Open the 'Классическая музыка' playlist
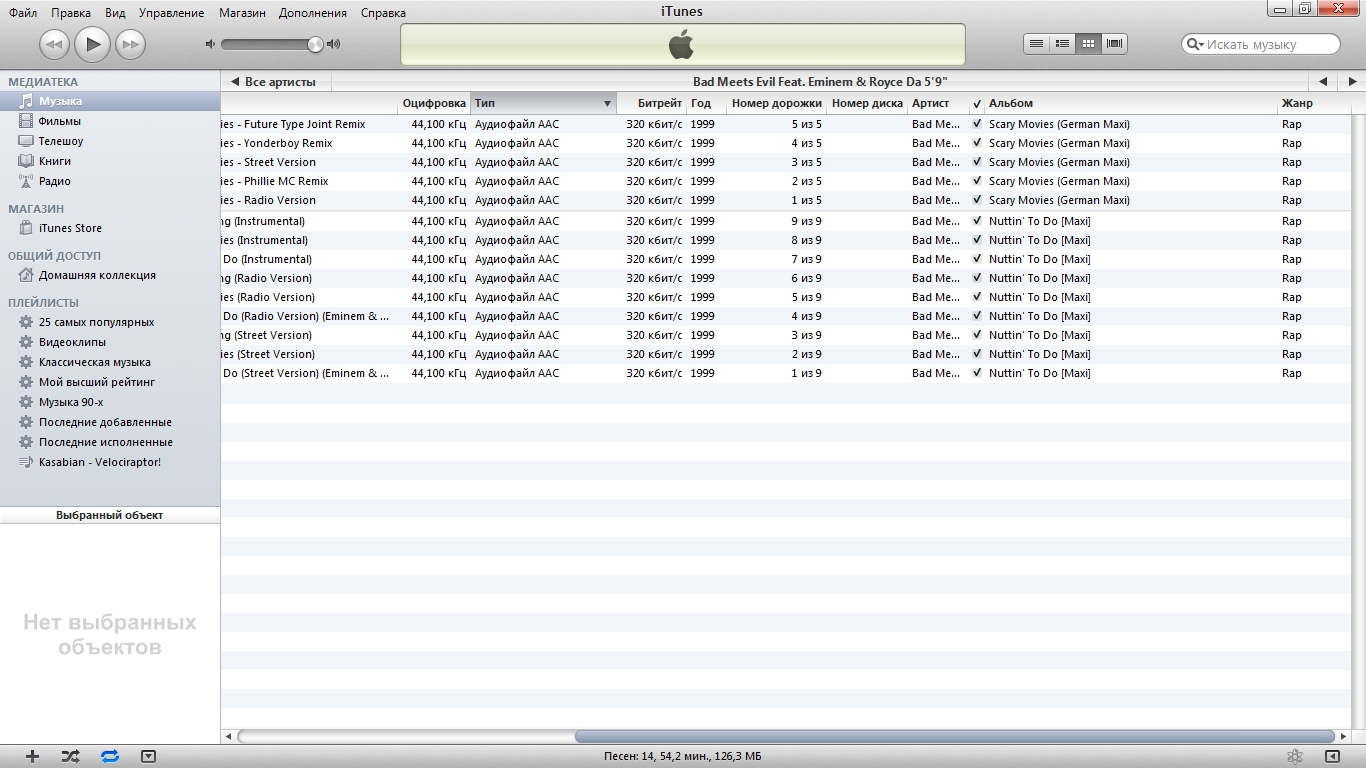1366x768 pixels. coord(110,362)
